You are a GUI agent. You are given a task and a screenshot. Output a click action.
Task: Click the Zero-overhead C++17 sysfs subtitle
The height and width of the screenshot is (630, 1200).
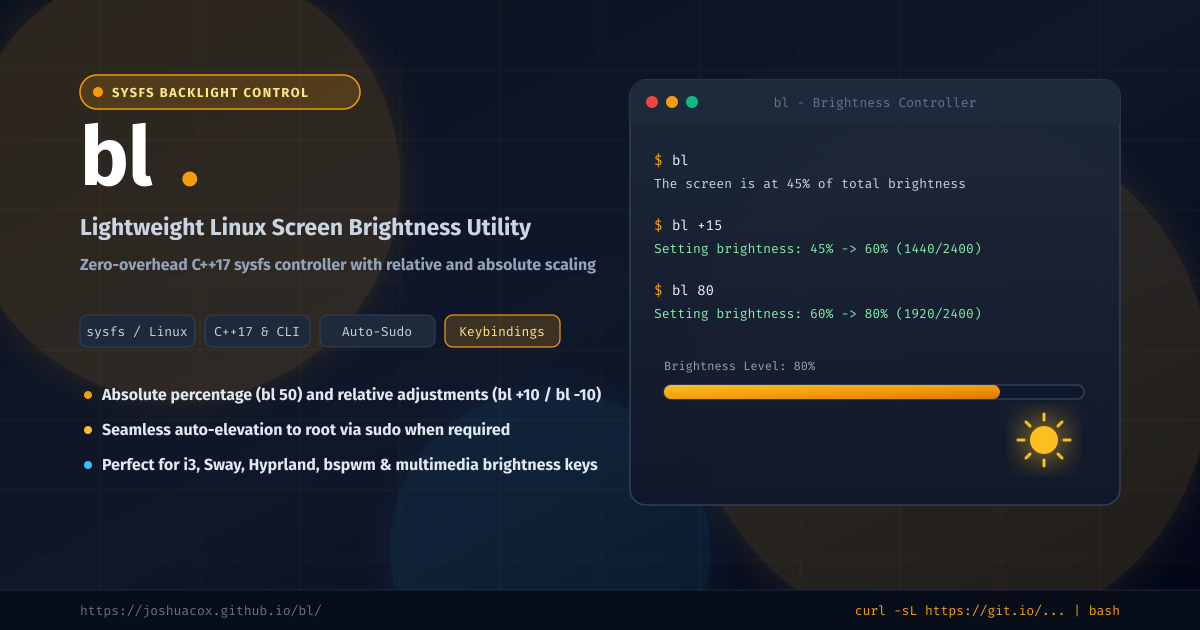338,265
